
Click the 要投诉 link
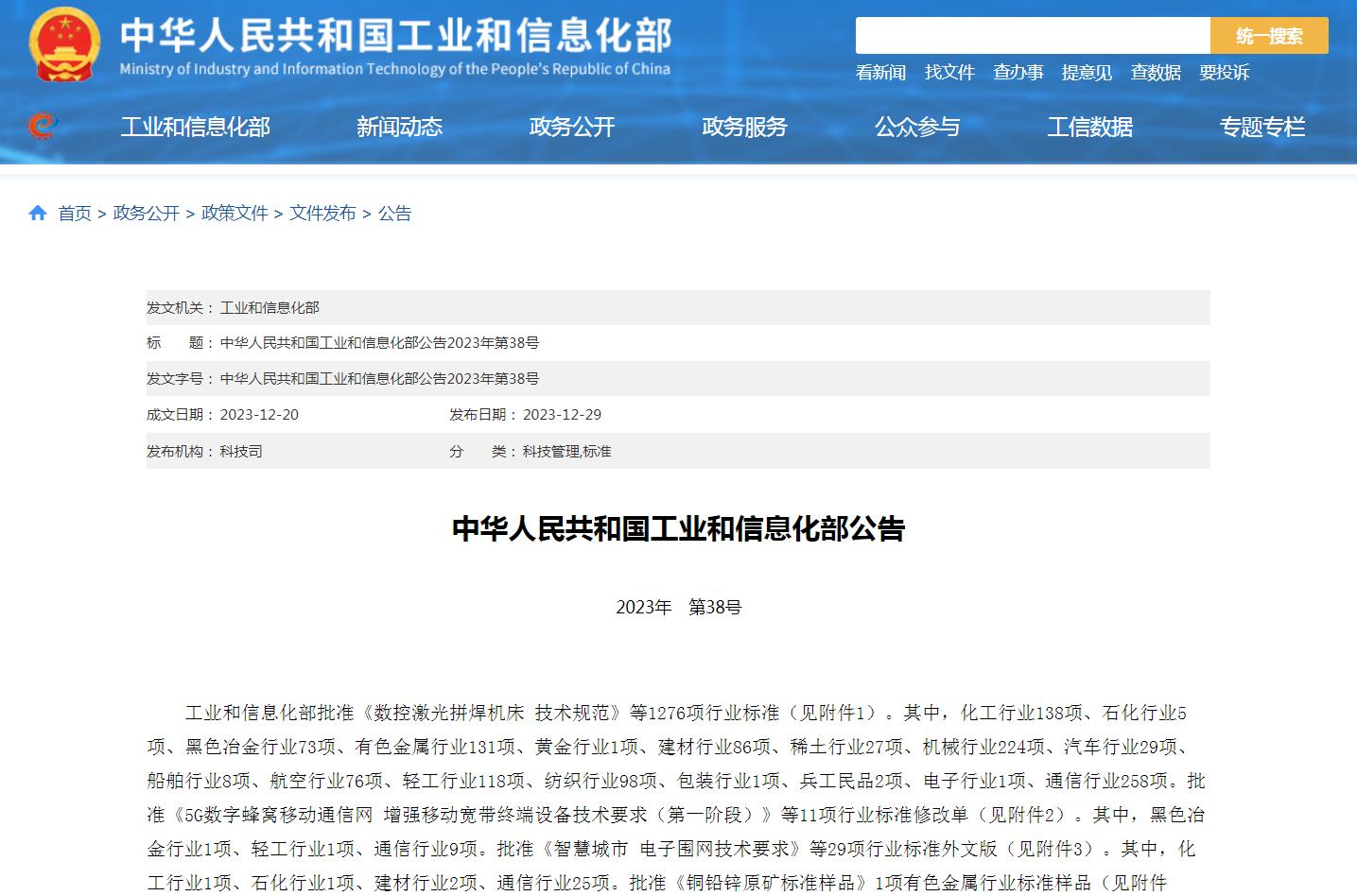(x=1225, y=73)
